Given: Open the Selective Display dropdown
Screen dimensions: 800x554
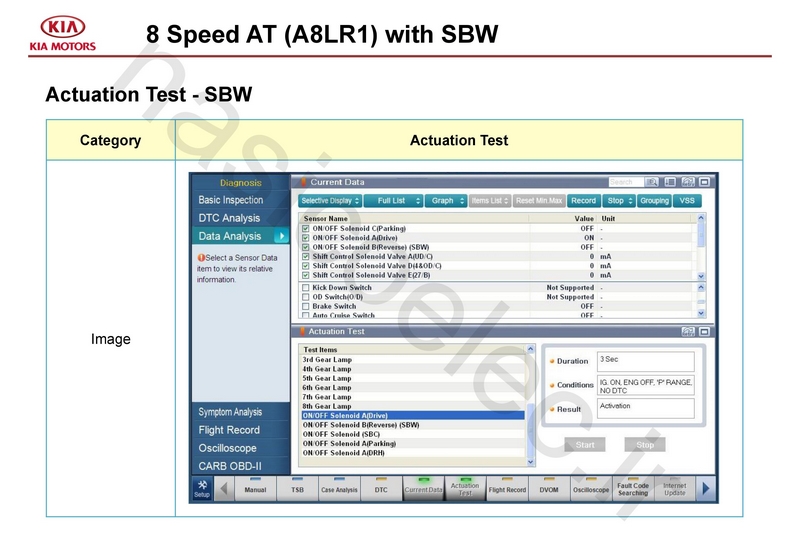Looking at the screenshot, I should click(330, 200).
